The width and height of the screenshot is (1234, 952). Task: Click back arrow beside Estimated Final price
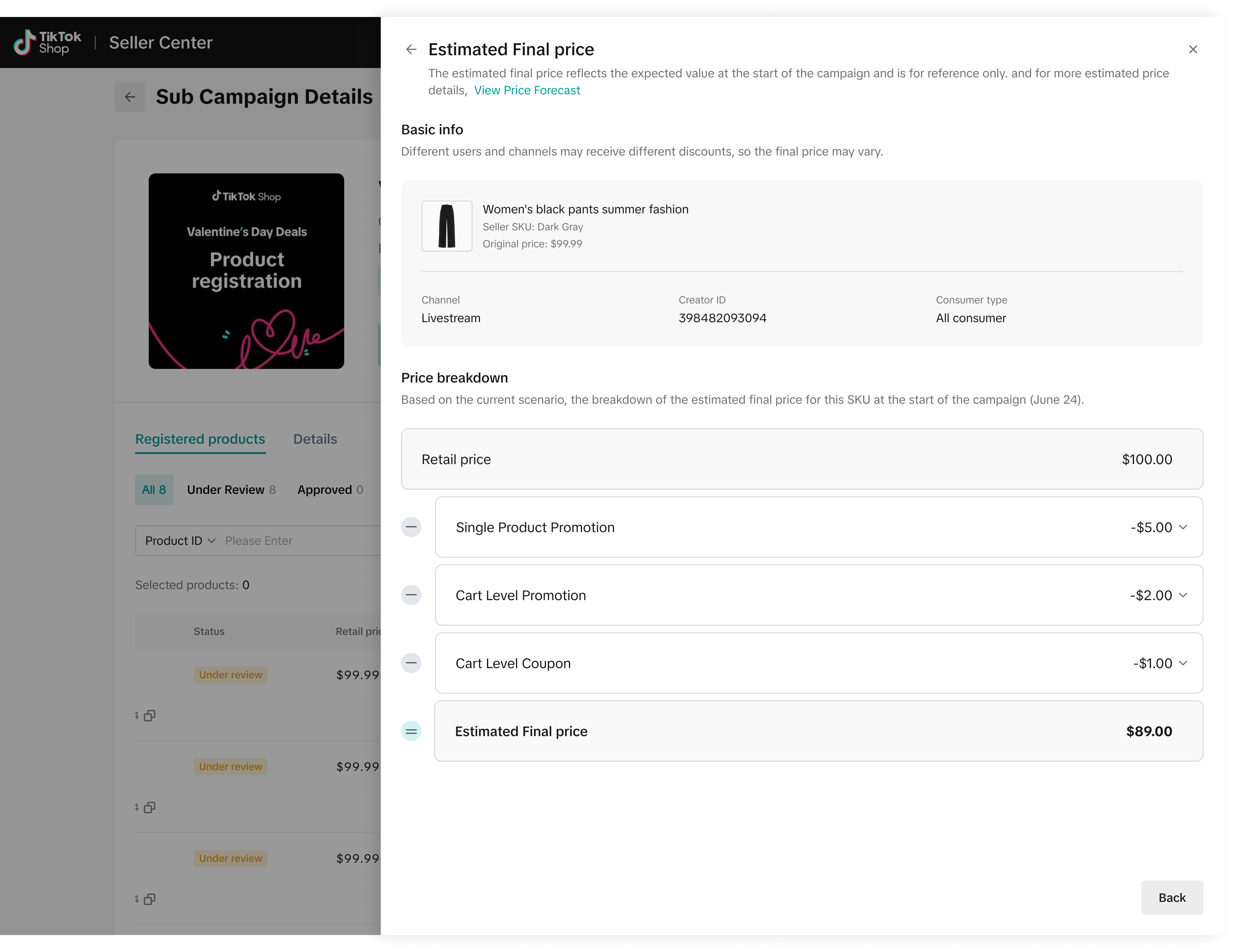pyautogui.click(x=411, y=50)
